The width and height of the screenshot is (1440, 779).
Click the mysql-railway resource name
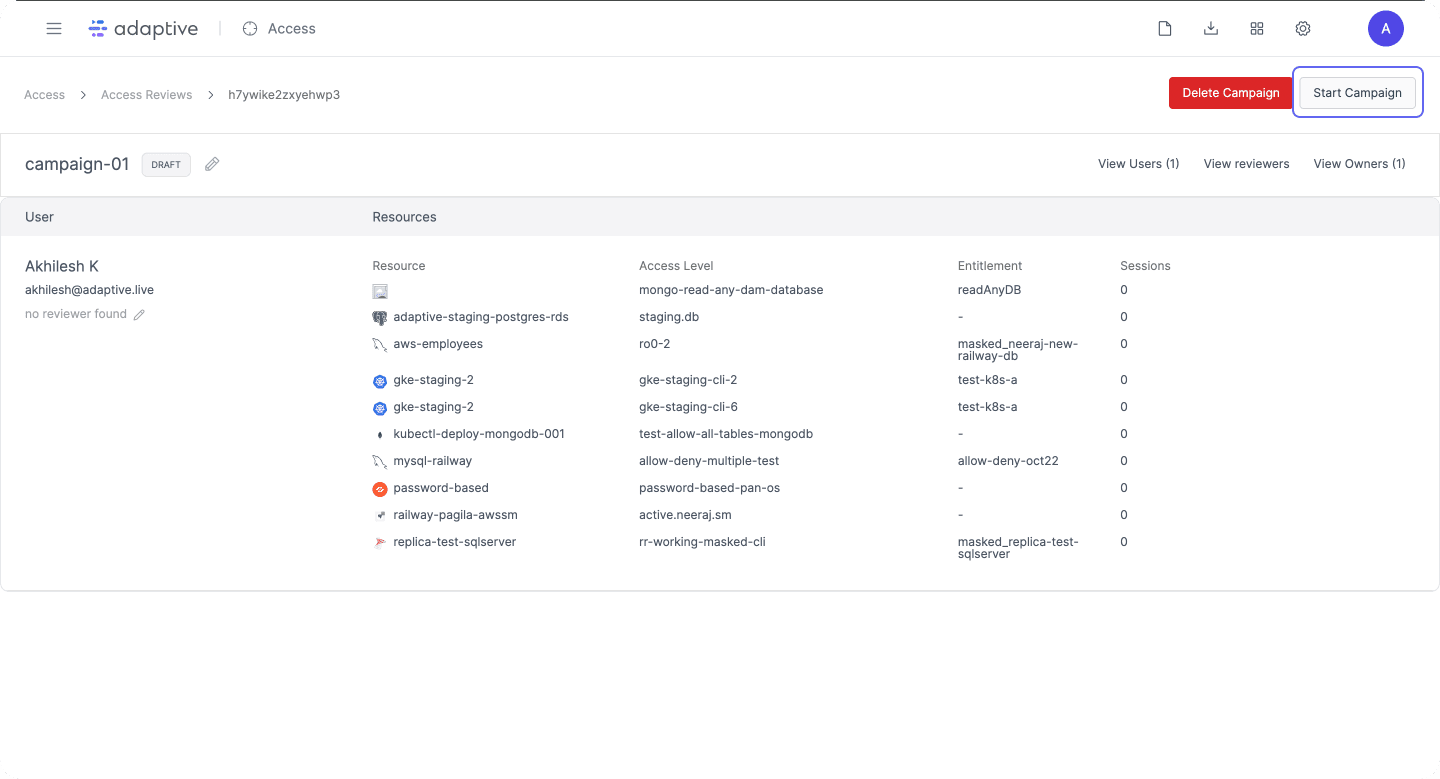[433, 461]
